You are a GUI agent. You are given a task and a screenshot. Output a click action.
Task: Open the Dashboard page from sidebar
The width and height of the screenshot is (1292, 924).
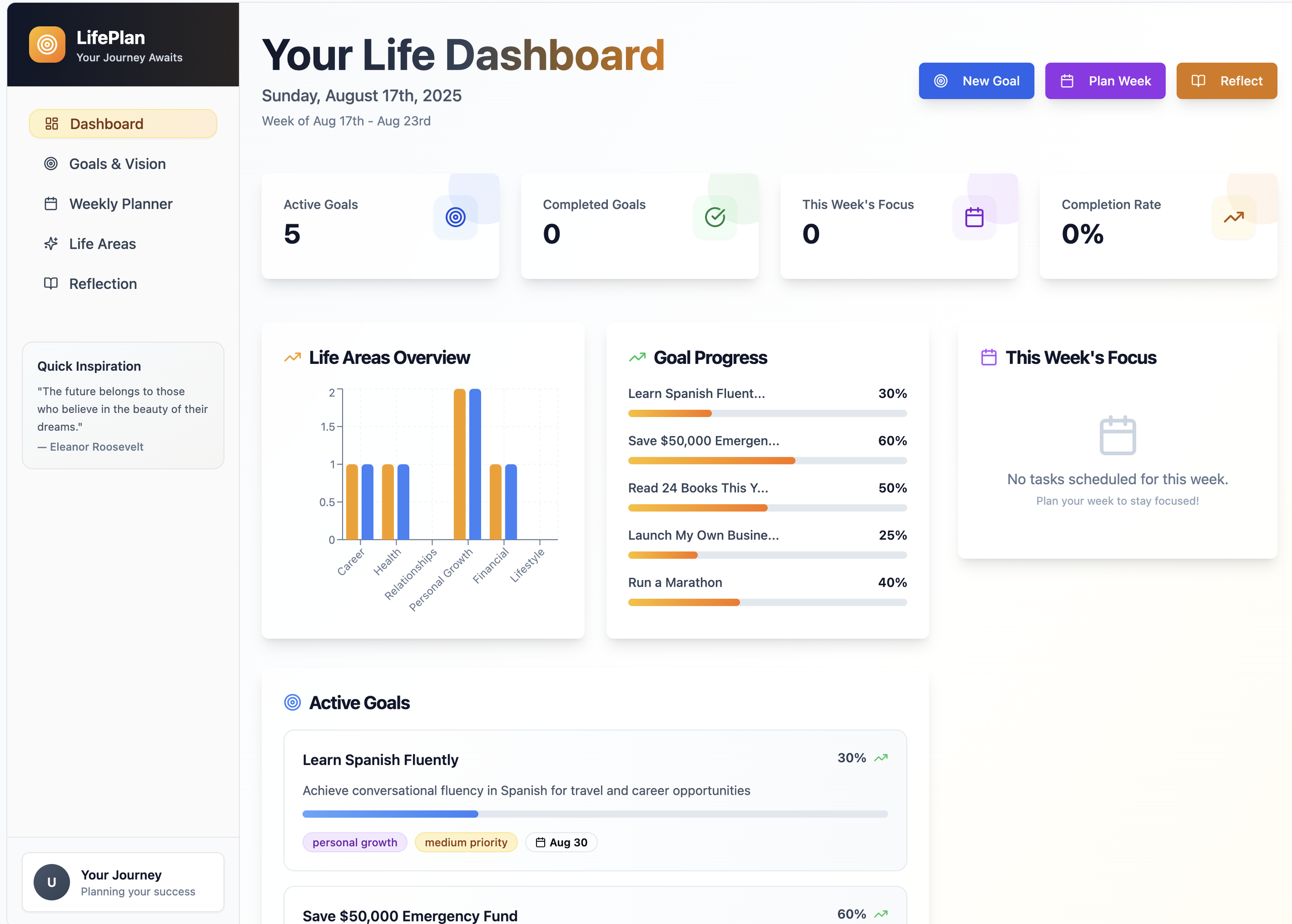[x=123, y=124]
